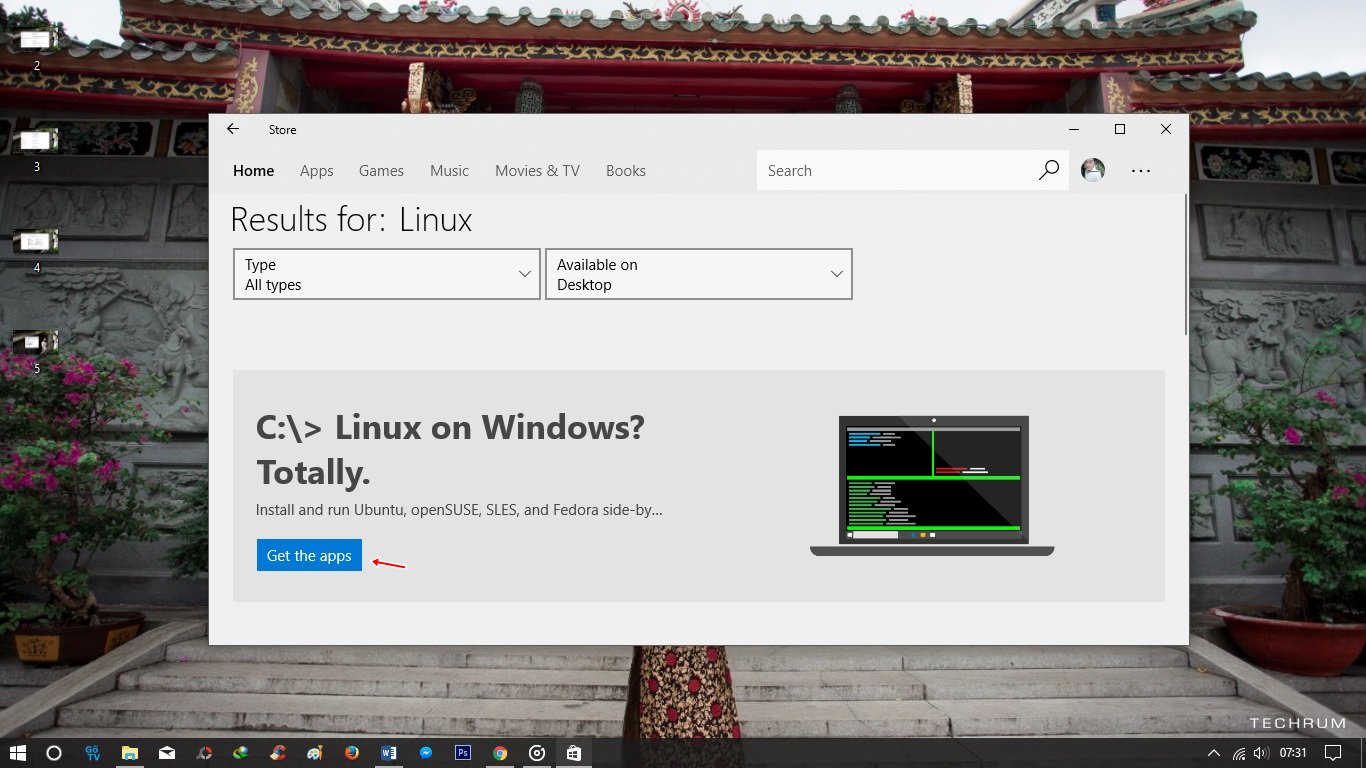Open the volume speaker control in tray

(x=1261, y=753)
